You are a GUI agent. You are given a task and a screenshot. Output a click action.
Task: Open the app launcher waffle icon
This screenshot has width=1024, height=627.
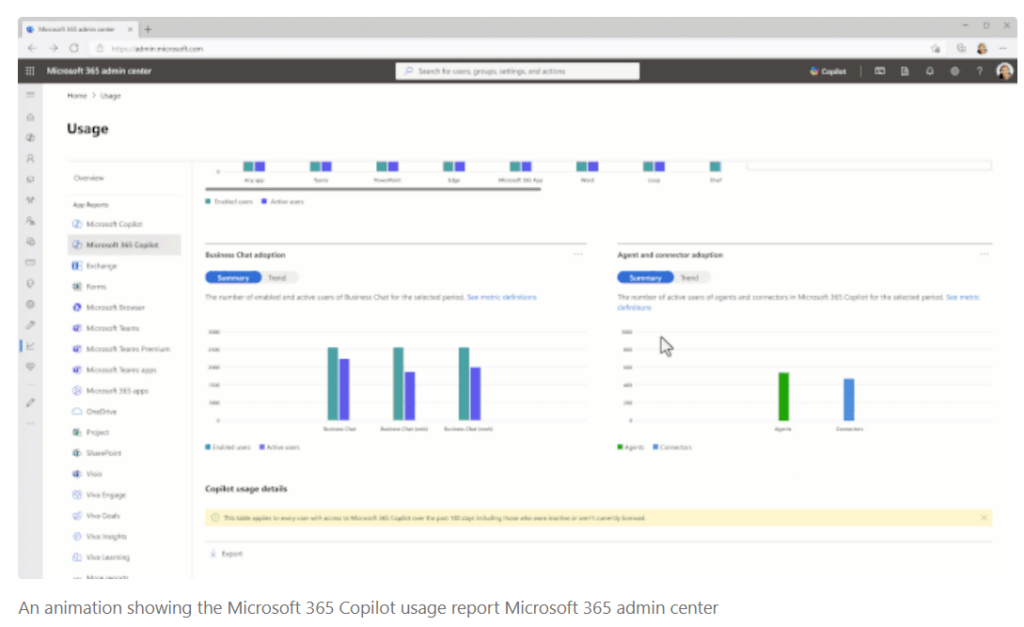(30, 71)
